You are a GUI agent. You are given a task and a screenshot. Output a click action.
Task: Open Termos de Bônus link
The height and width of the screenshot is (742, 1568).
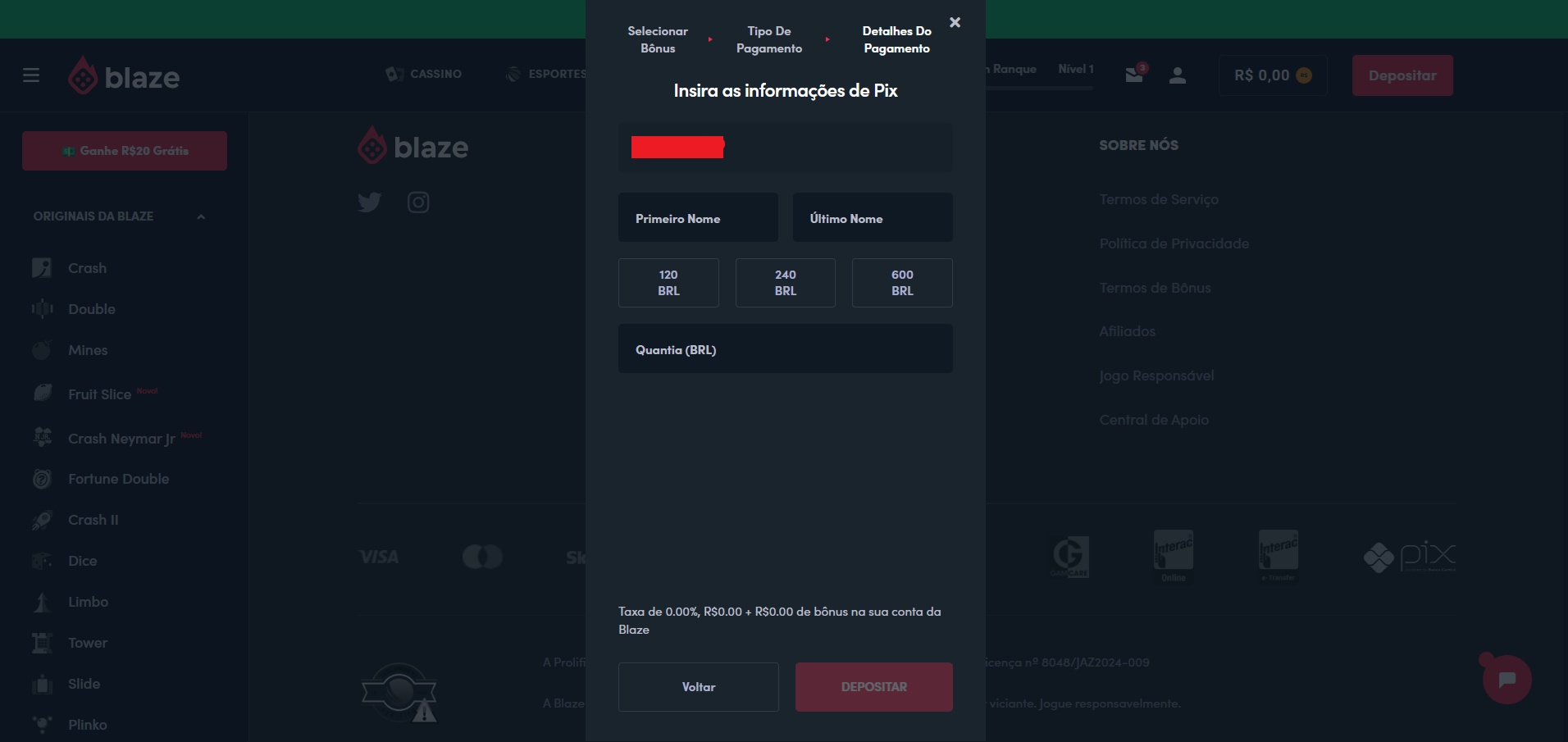1155,288
